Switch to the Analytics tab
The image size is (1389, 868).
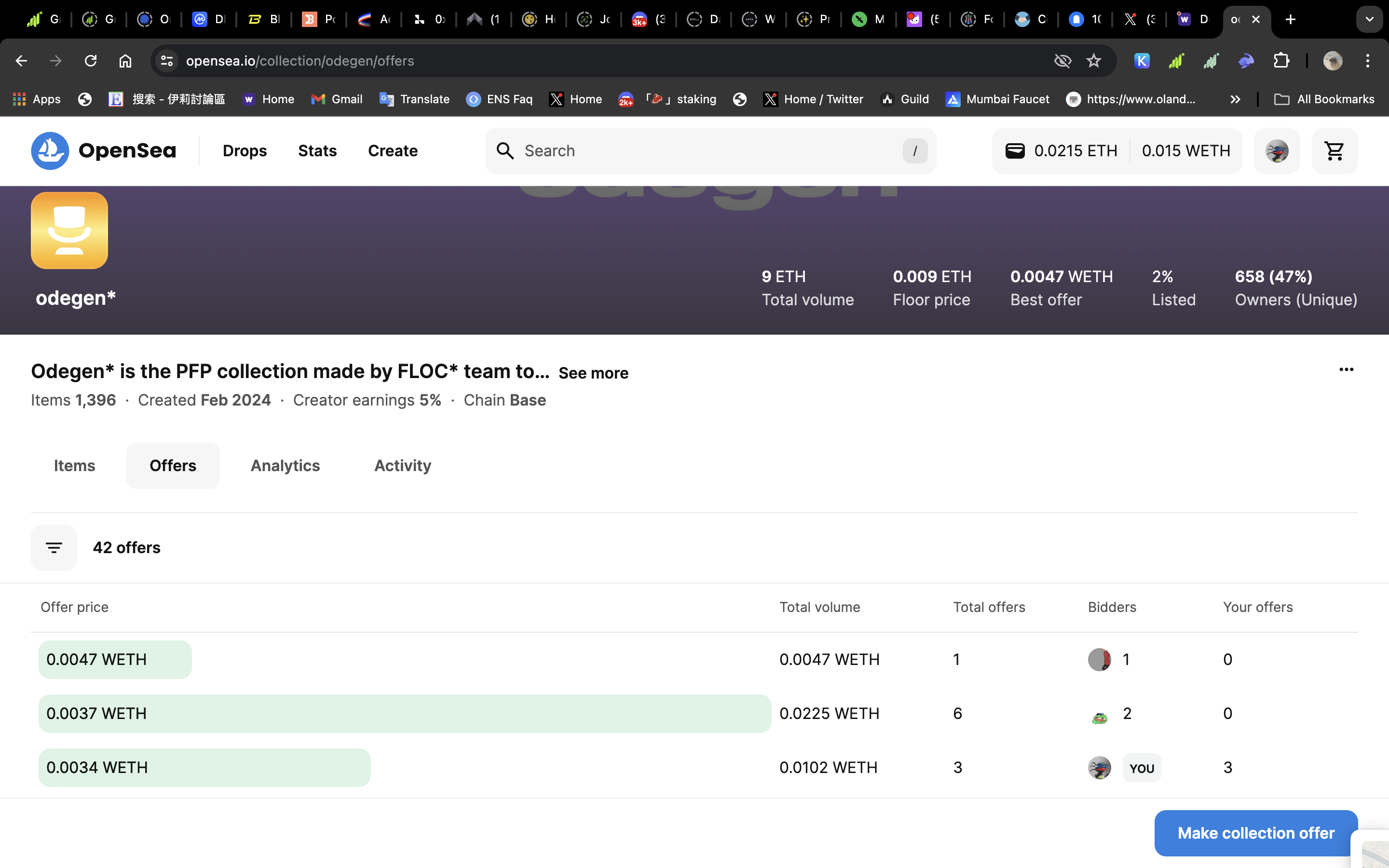(285, 465)
